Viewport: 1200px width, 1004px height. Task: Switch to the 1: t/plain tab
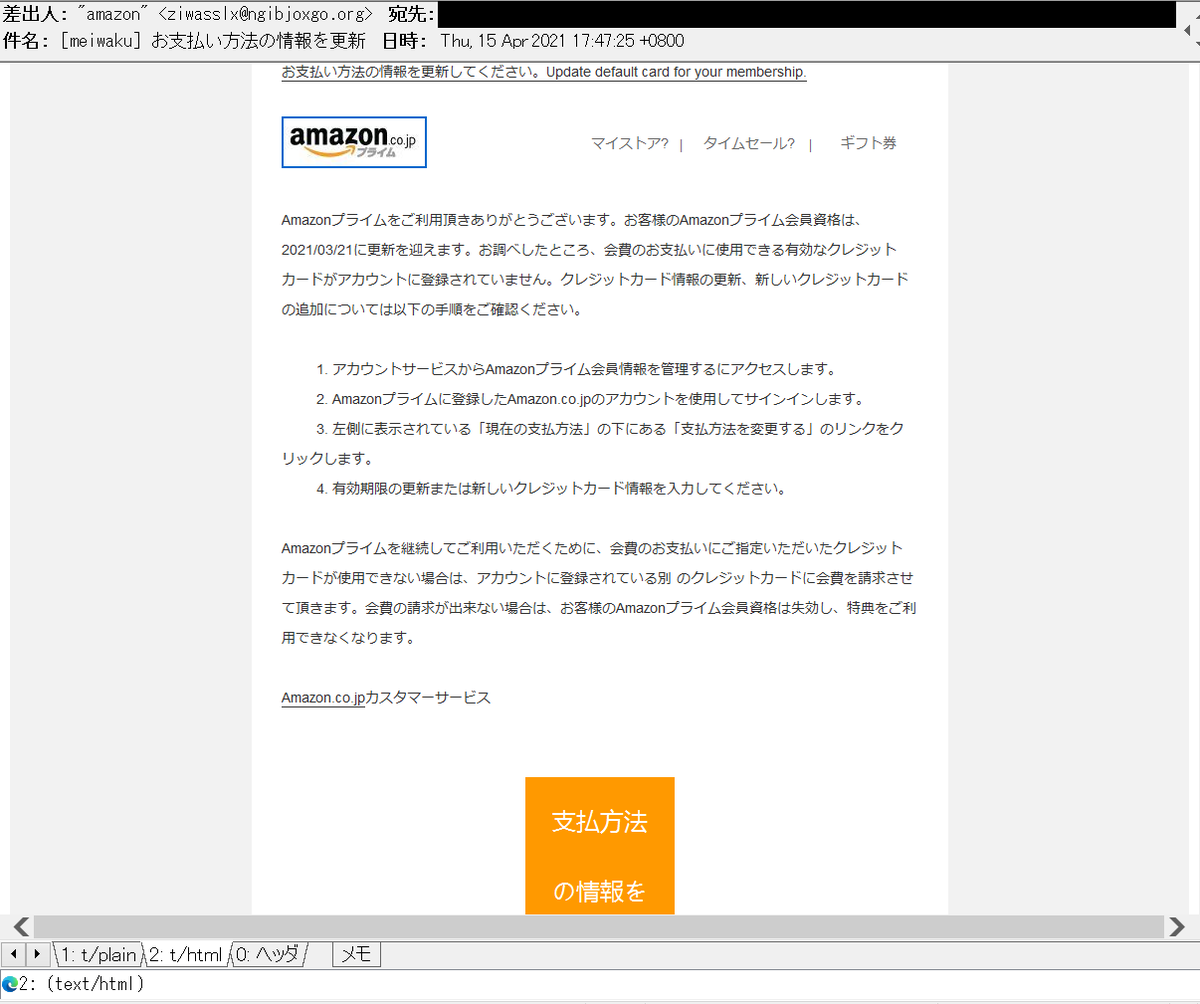pyautogui.click(x=96, y=955)
